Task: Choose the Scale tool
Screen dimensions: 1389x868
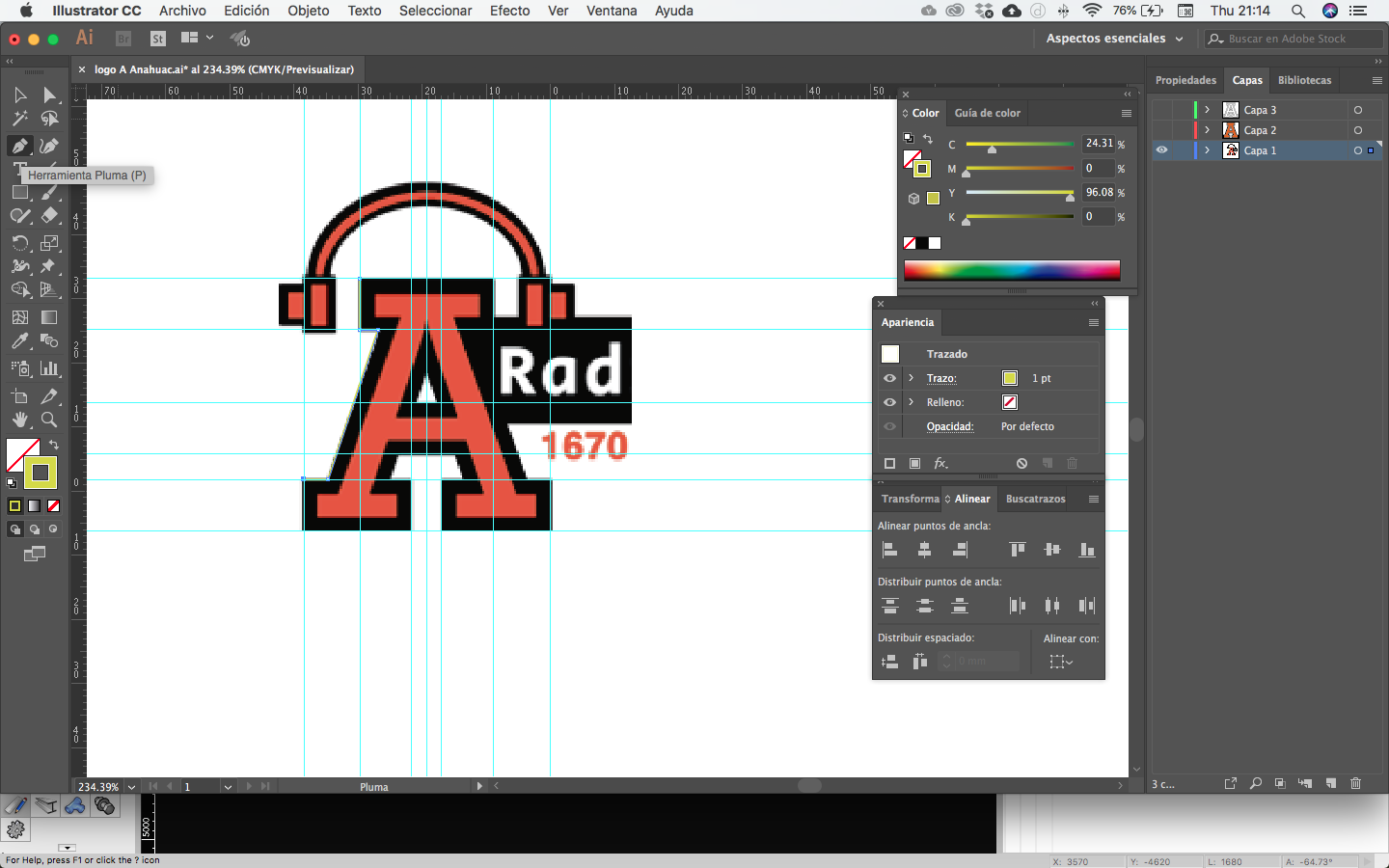Action: tap(49, 243)
